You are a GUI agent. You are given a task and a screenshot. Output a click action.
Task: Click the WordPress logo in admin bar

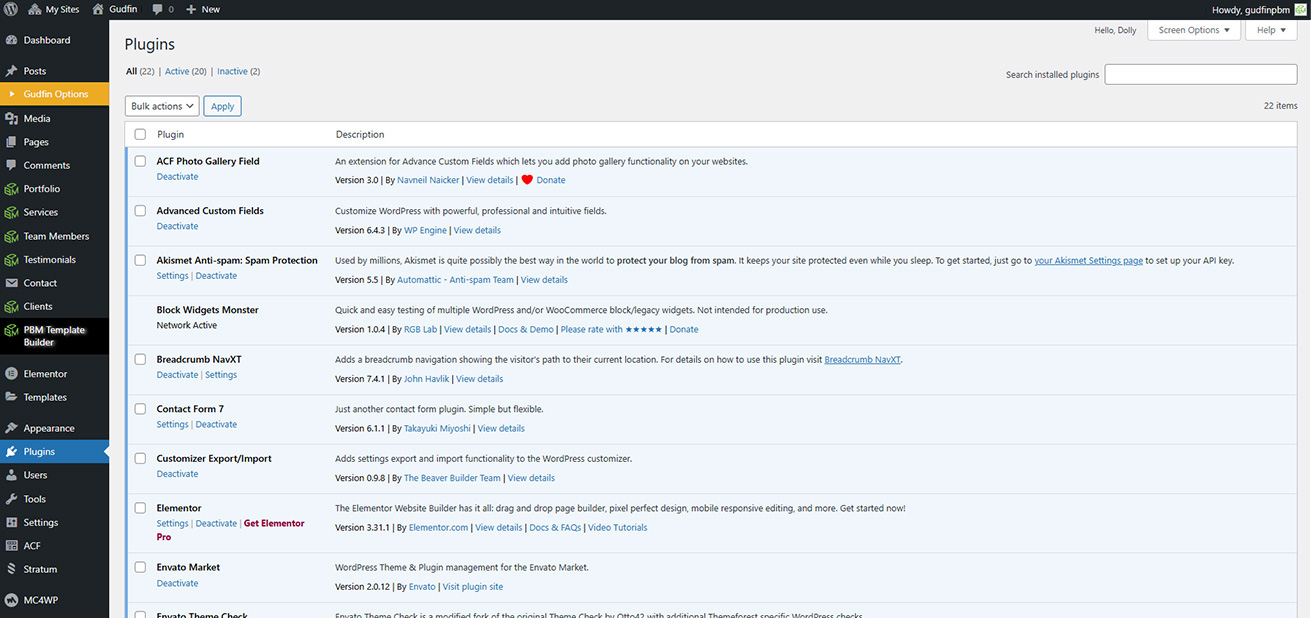pos(12,9)
